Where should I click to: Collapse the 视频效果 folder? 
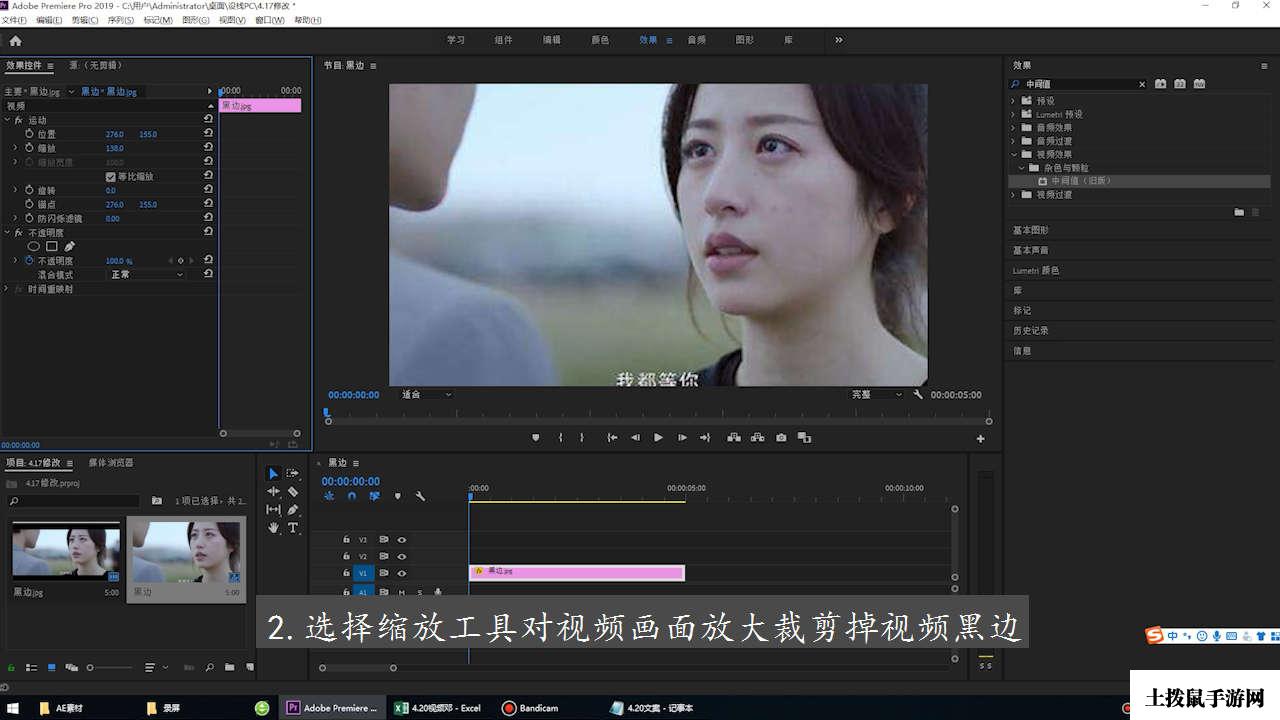1013,155
